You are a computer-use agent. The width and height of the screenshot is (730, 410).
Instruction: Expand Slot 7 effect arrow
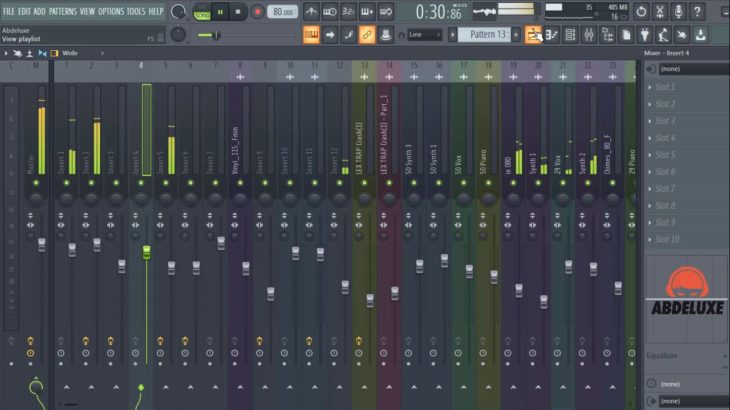point(650,188)
